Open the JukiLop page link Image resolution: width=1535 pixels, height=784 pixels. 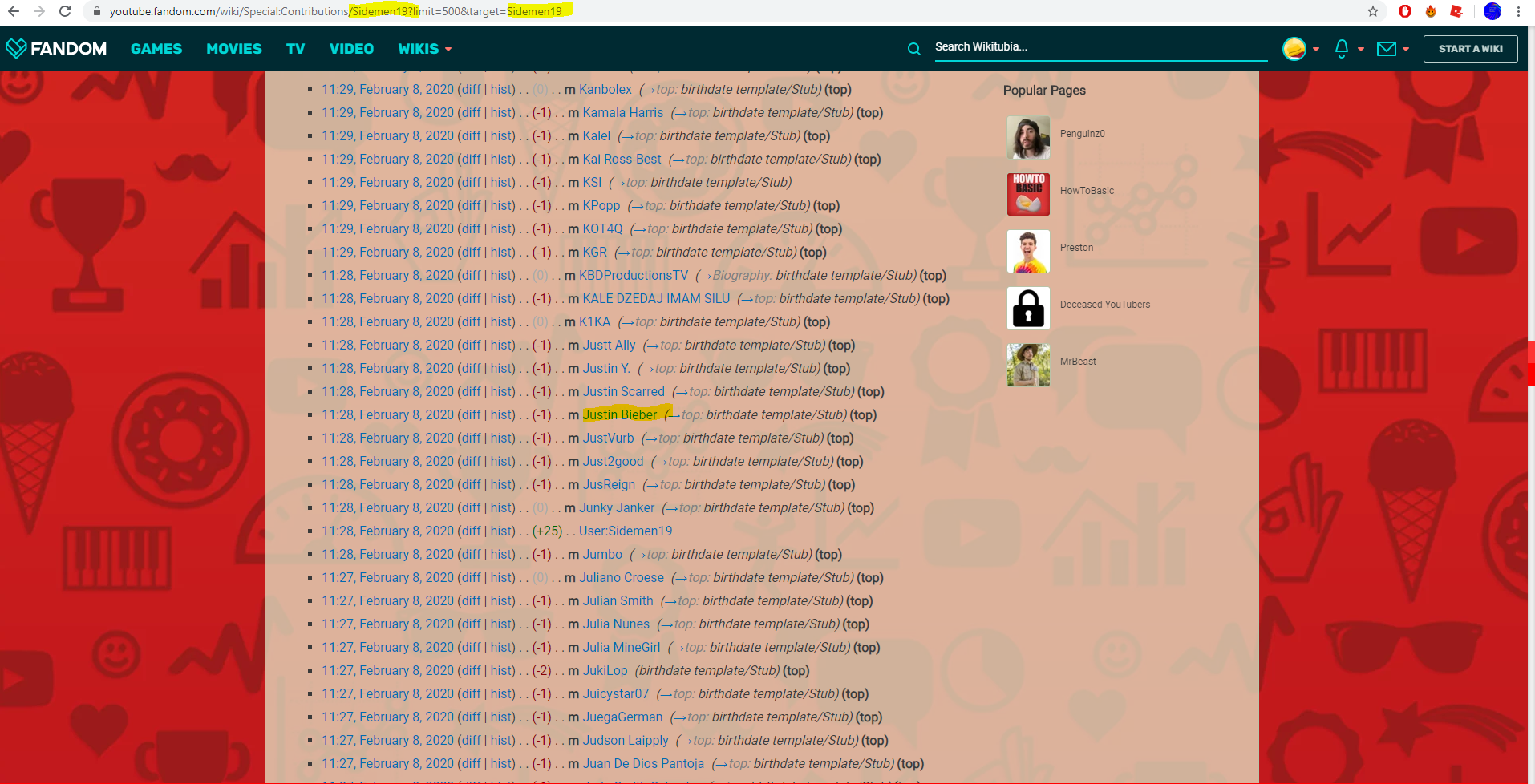click(x=605, y=670)
